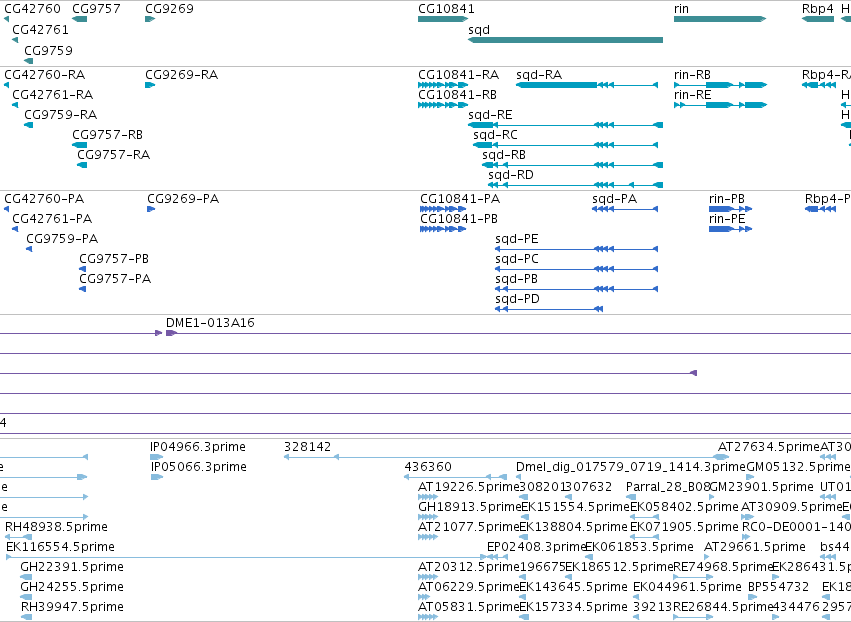Click protein CG9269-PA label
851x622 pixels.
click(x=183, y=199)
